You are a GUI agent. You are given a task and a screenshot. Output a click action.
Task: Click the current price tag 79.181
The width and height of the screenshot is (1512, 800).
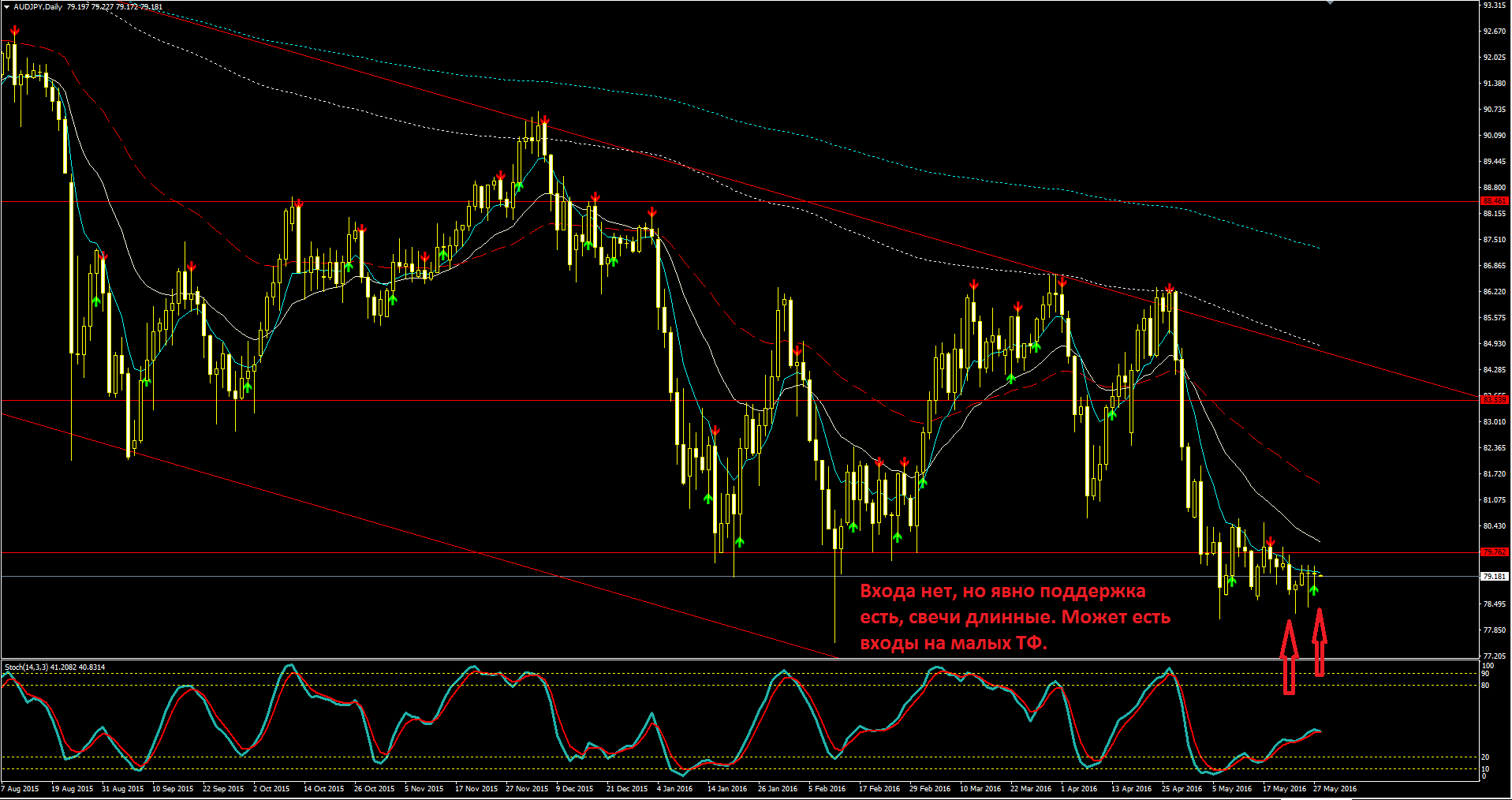coord(1495,577)
